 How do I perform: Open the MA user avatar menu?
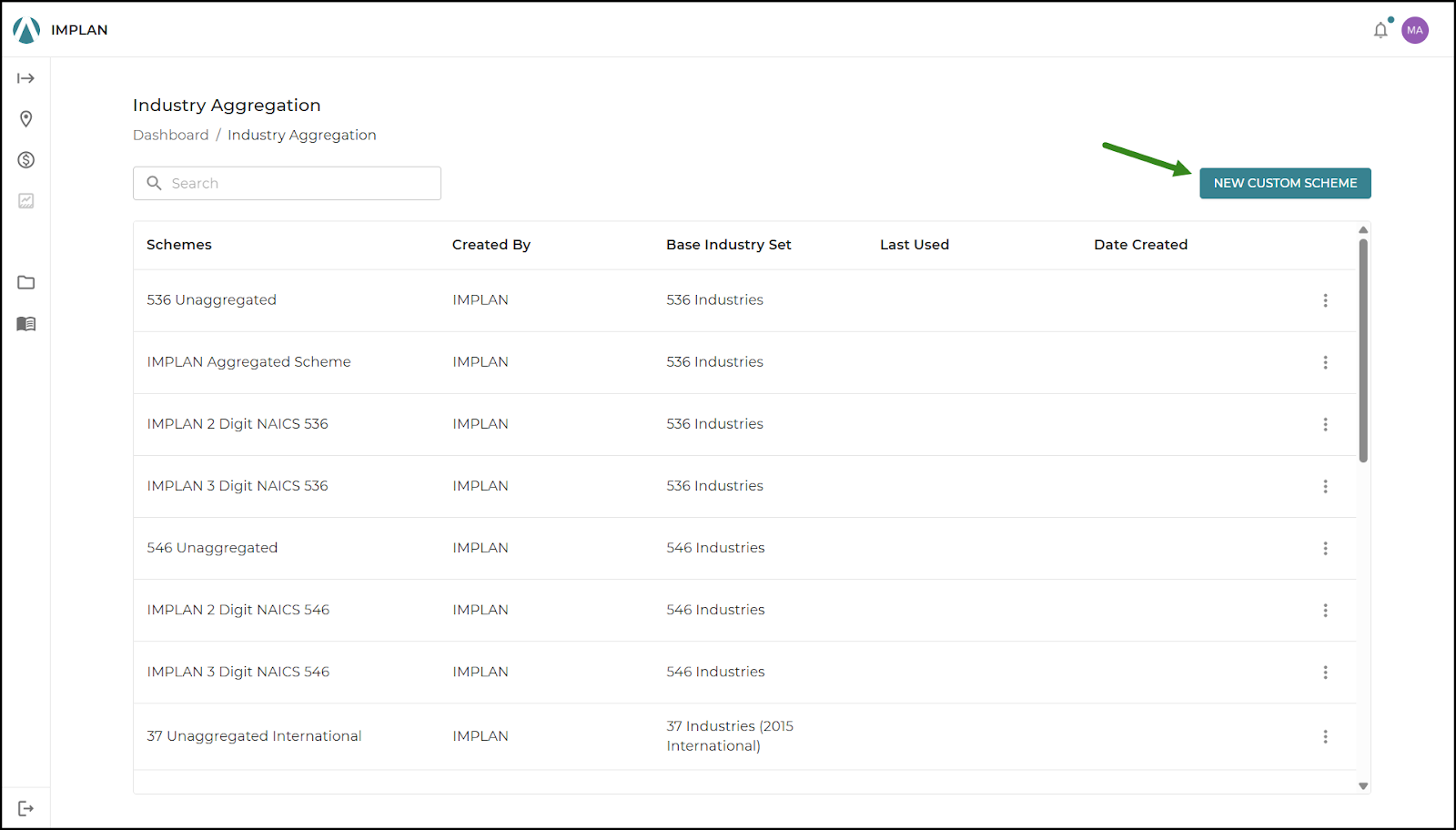(1415, 30)
